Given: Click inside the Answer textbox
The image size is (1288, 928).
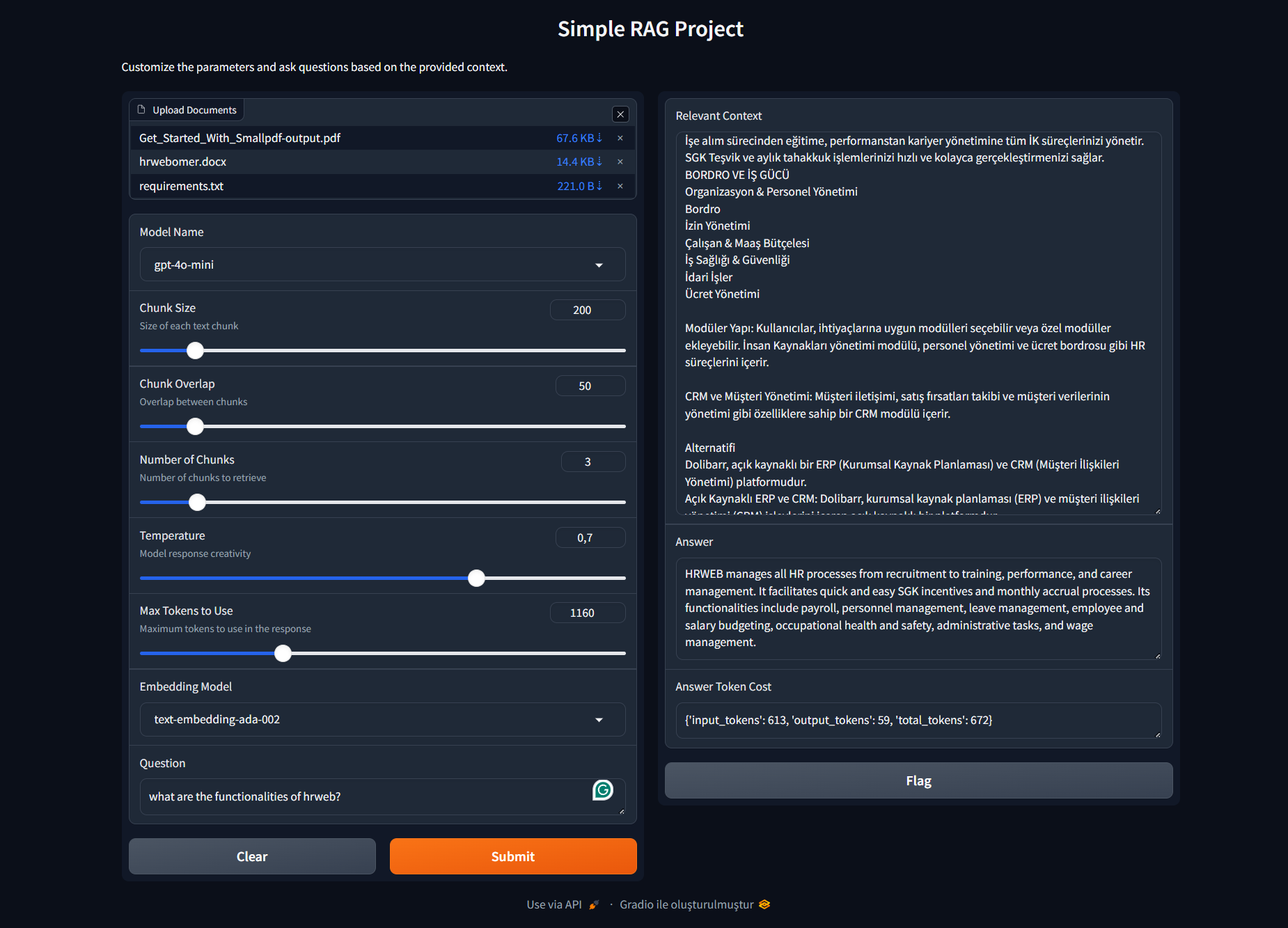Looking at the screenshot, I should [x=918, y=608].
